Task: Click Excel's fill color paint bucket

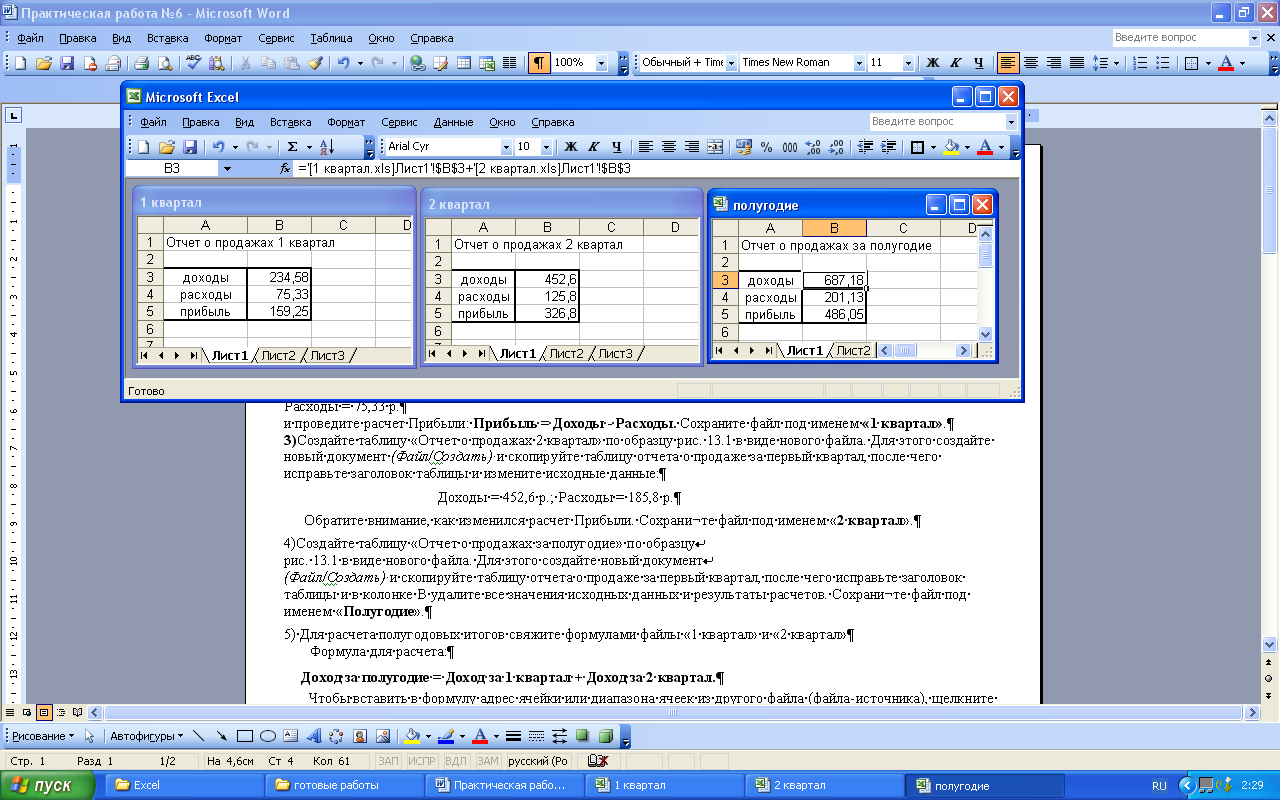Action: coord(951,147)
